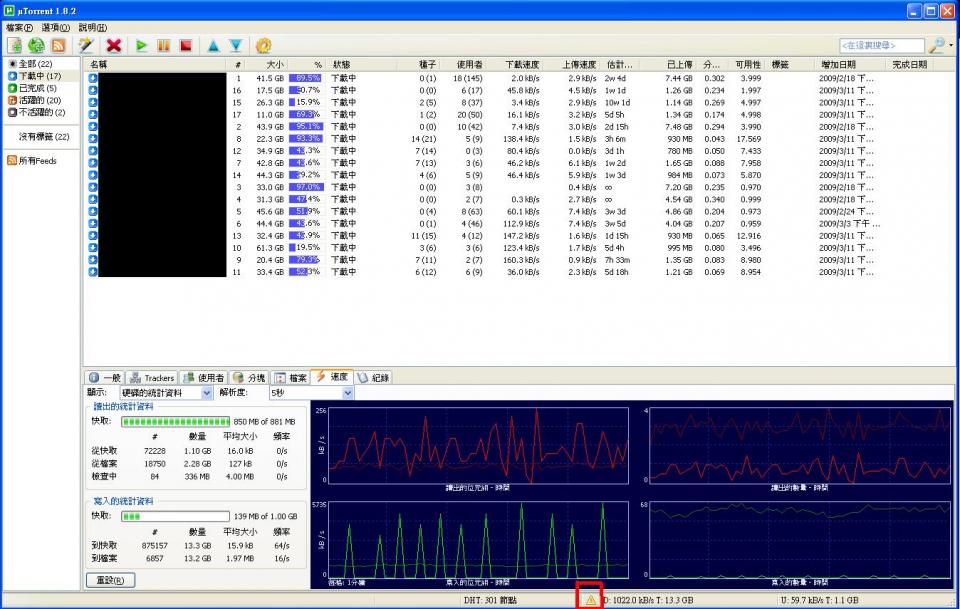The width and height of the screenshot is (960, 609).
Task: Click inside the search input field
Action: (880, 46)
